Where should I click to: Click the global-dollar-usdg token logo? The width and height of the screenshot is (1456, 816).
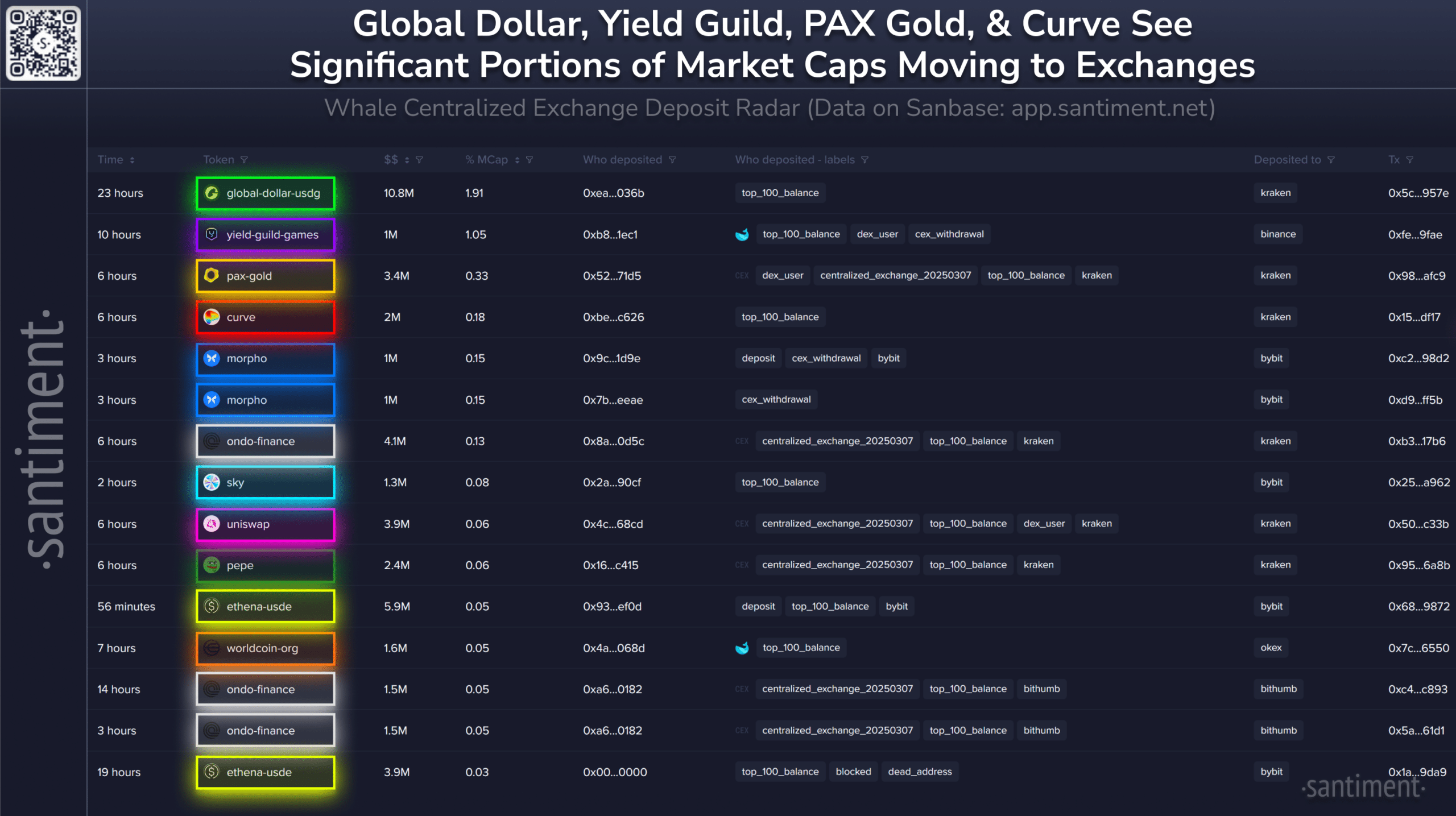tap(212, 193)
